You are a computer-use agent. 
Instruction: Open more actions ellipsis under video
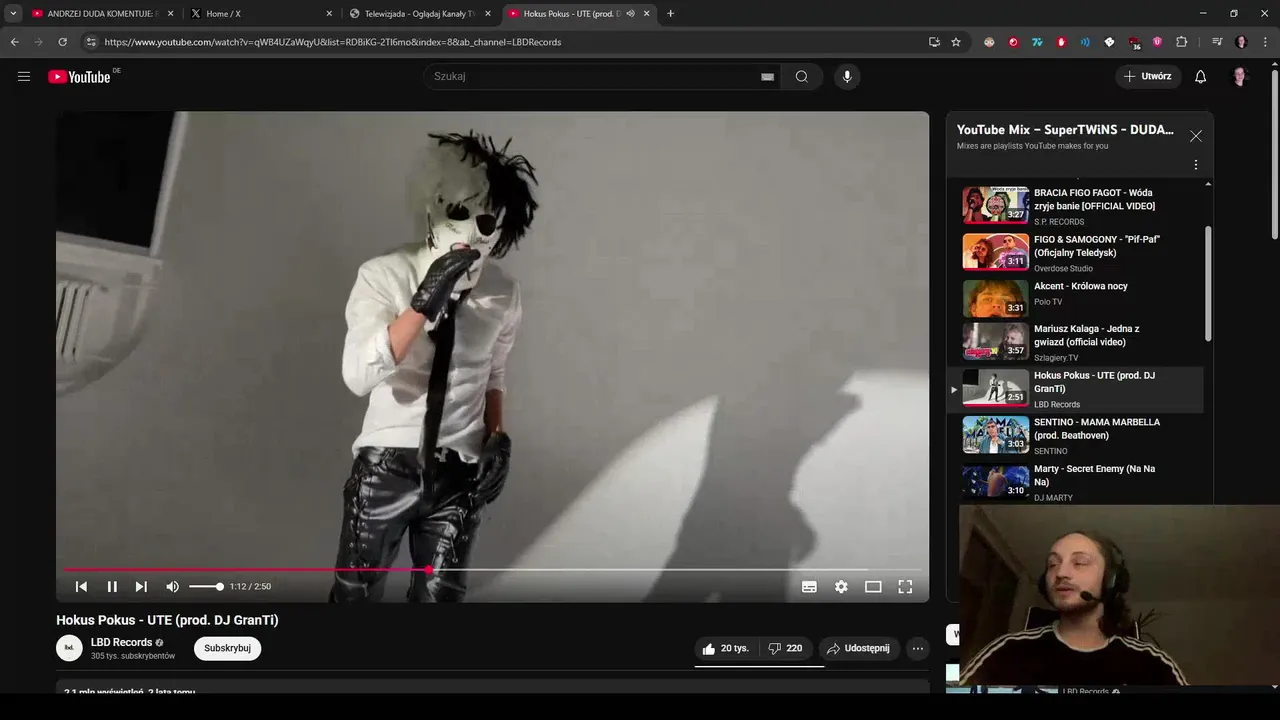click(x=917, y=649)
